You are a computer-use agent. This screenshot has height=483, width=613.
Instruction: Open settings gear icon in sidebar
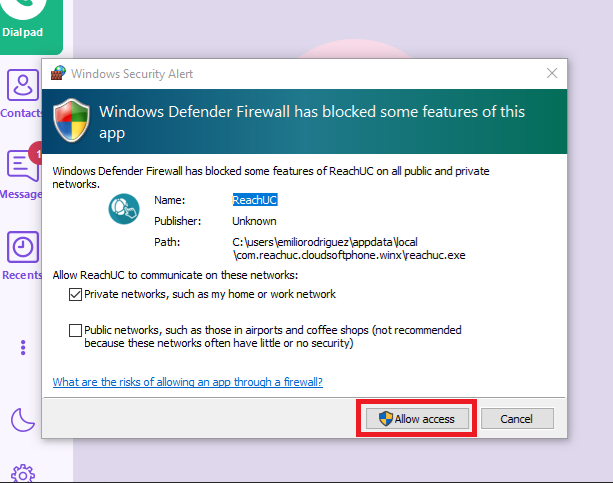(23, 474)
